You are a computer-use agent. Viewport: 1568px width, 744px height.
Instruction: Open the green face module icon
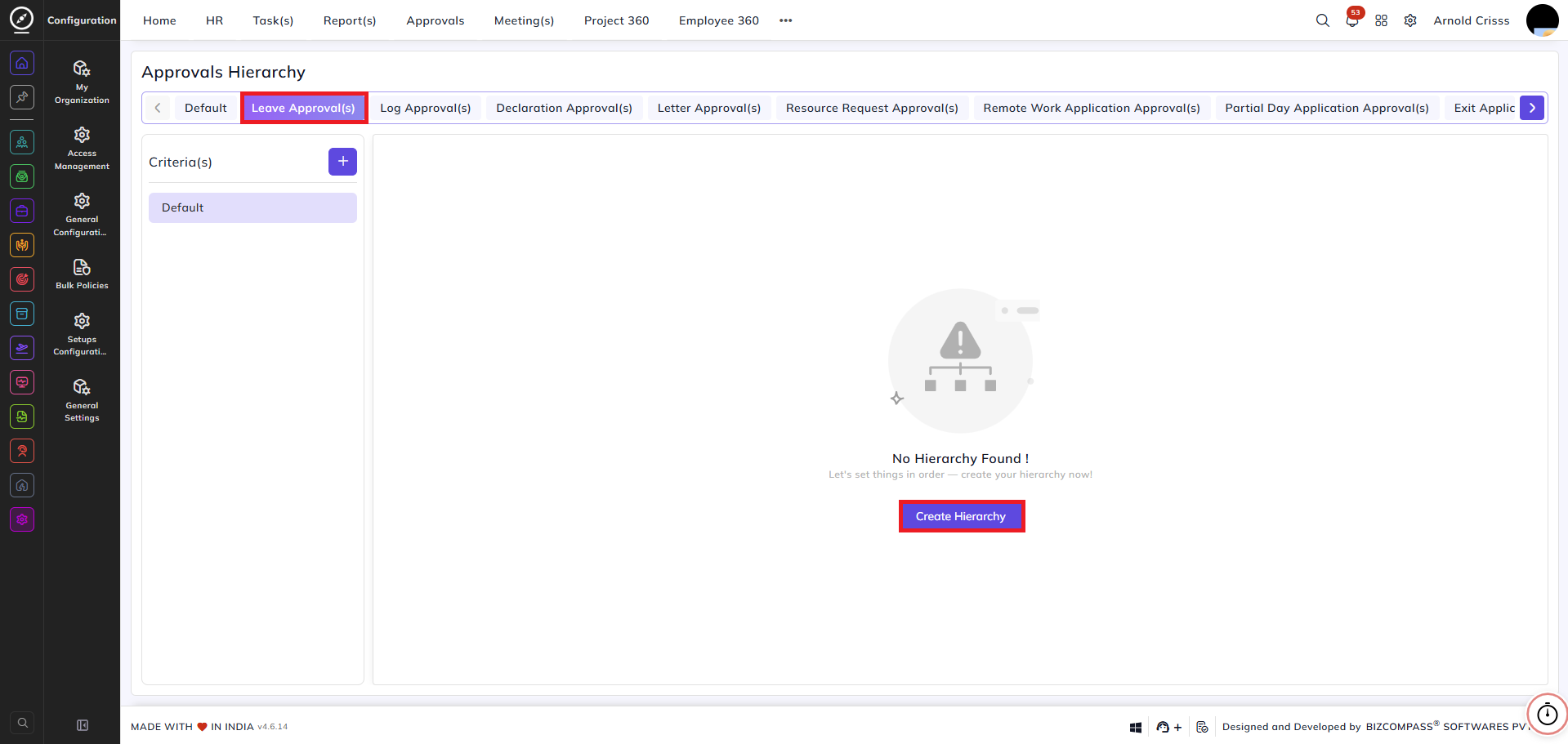tap(22, 176)
